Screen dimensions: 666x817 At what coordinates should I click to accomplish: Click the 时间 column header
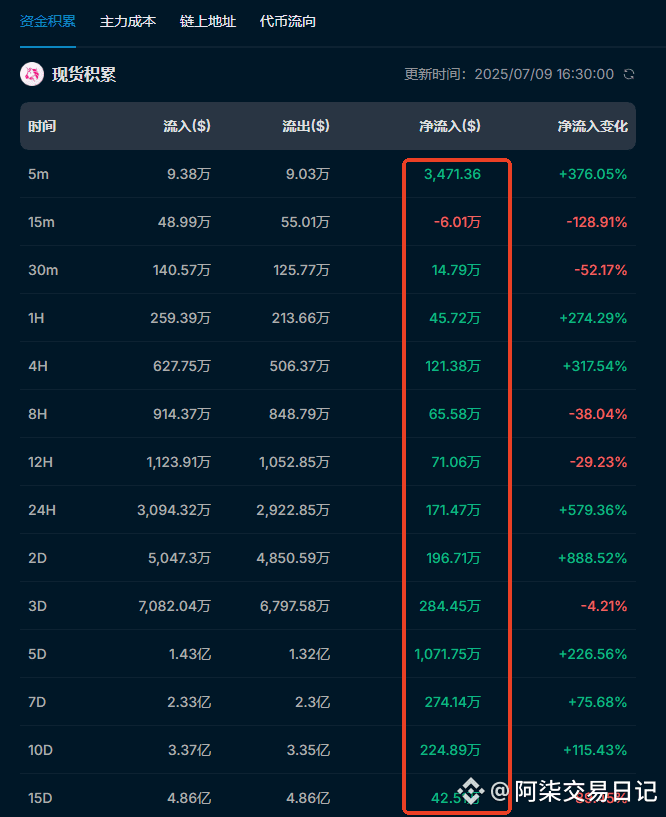pos(42,126)
